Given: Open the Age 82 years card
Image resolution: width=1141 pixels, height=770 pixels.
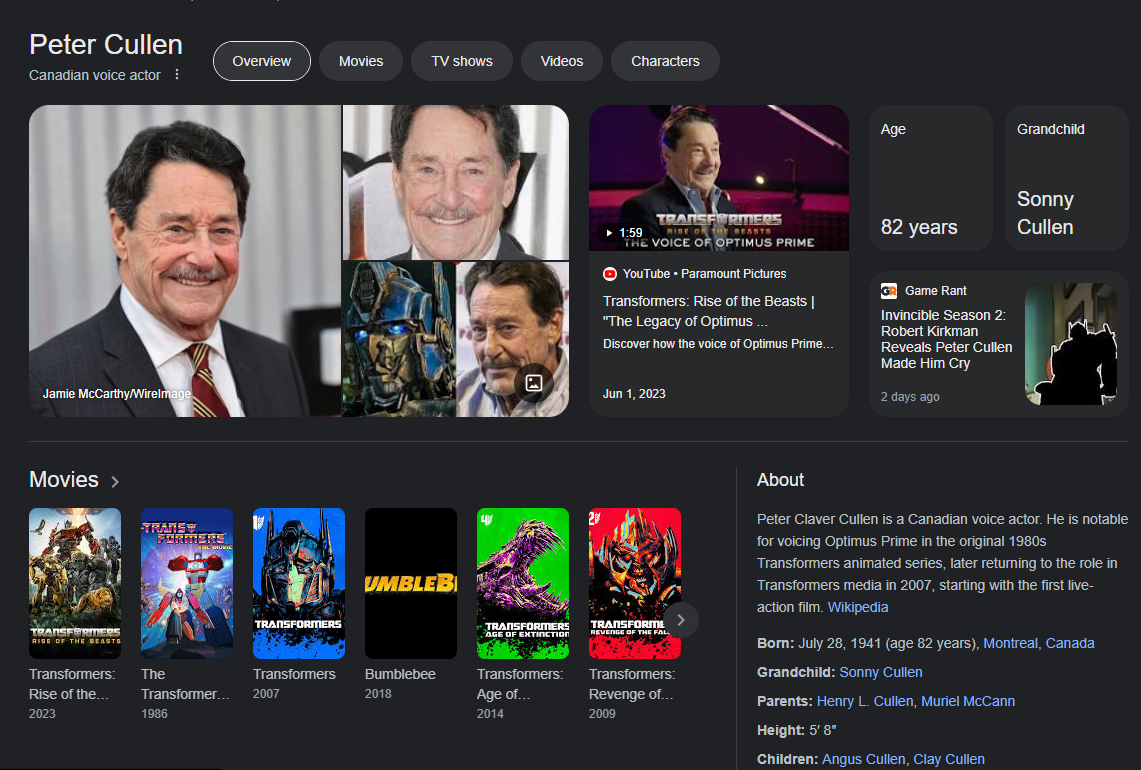Looking at the screenshot, I should coord(931,178).
